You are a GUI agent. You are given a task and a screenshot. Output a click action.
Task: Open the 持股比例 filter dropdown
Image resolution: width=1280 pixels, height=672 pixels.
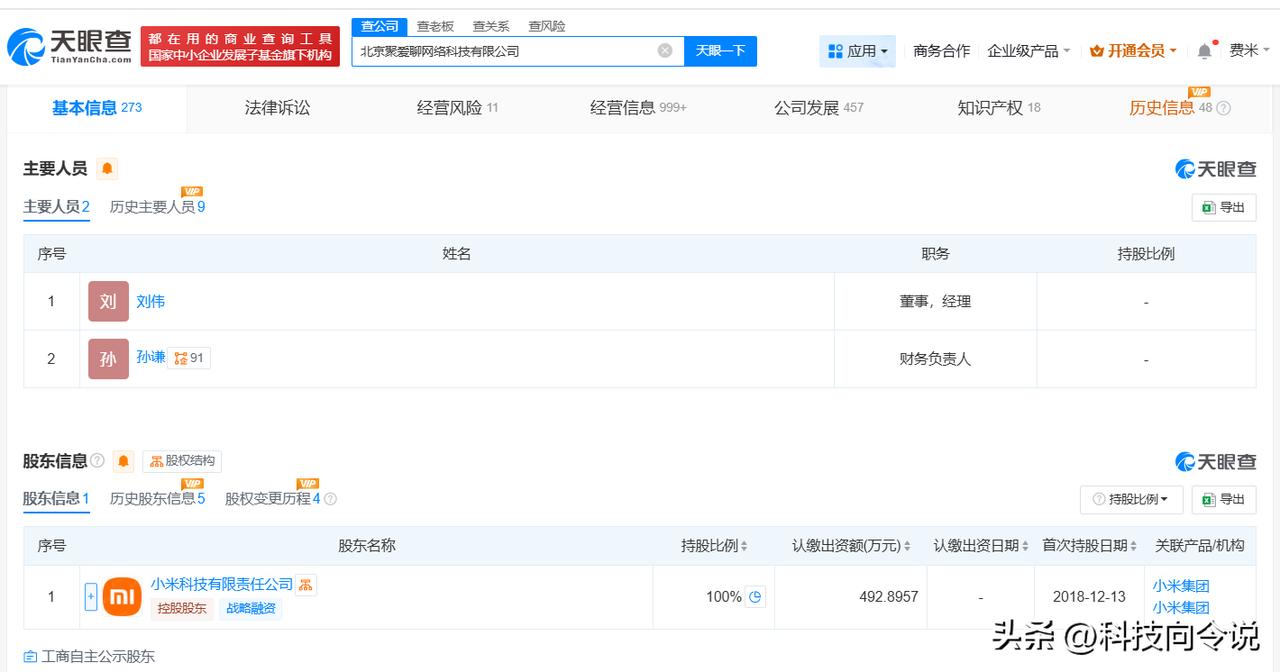point(1132,499)
